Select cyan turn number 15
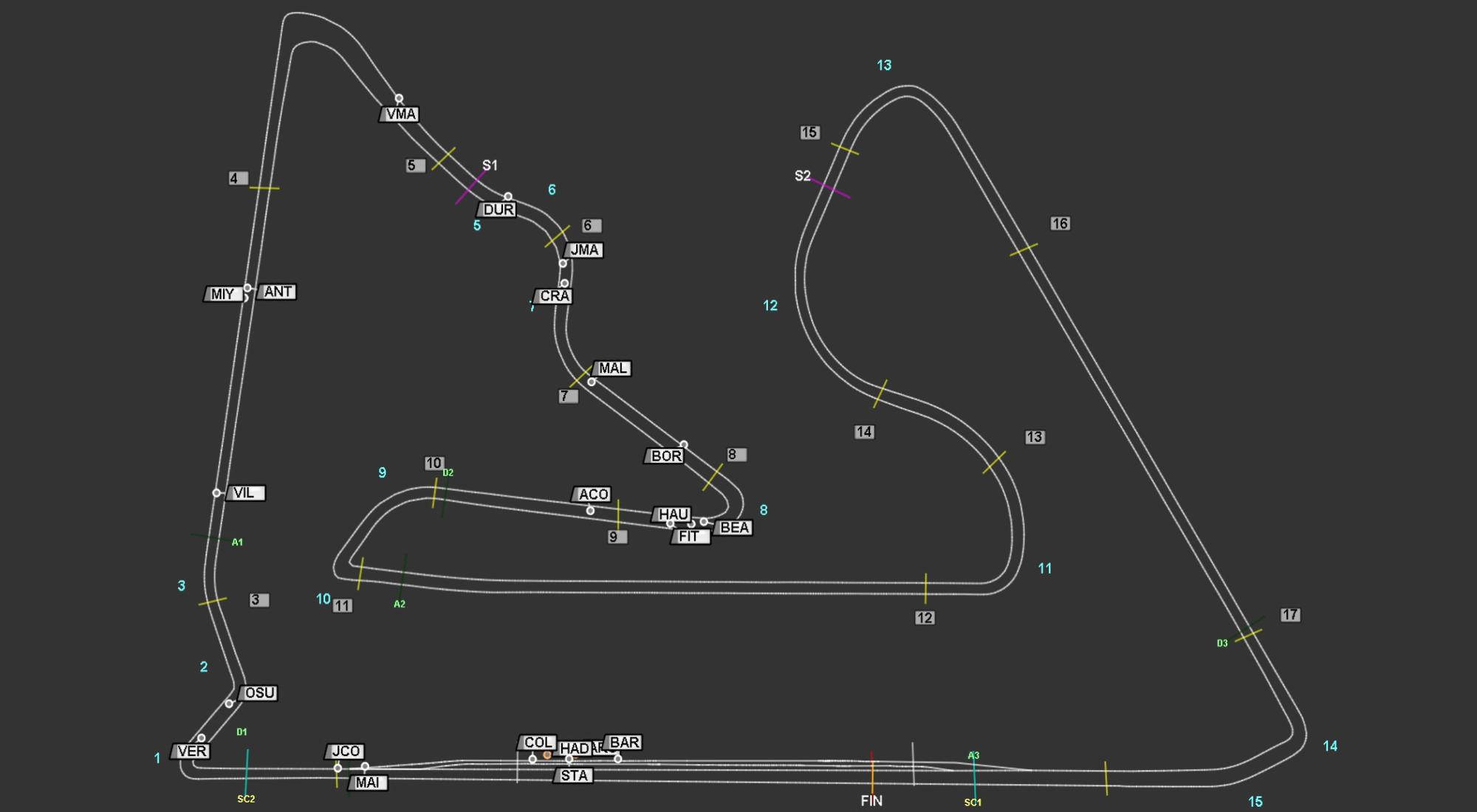The width and height of the screenshot is (1477, 812). pyautogui.click(x=1255, y=802)
